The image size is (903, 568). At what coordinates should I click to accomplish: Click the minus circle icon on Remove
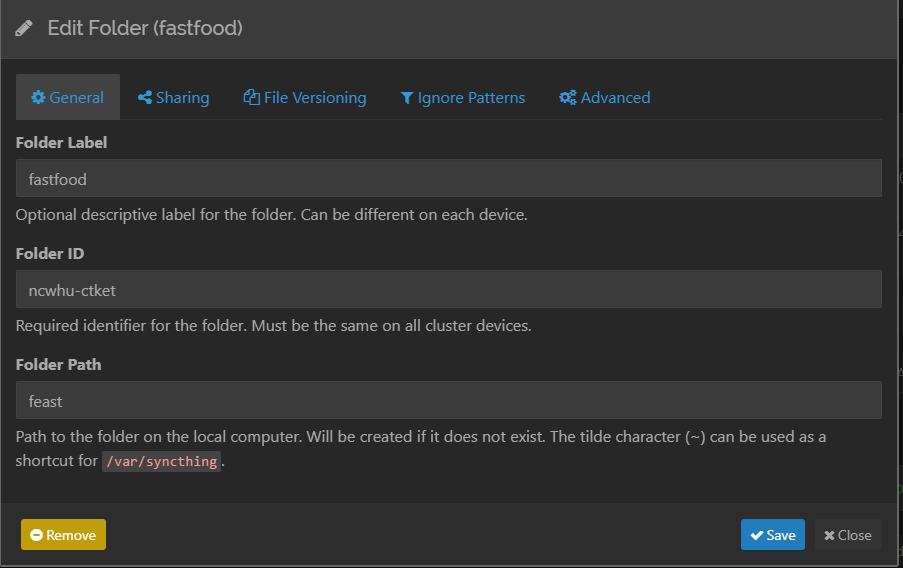36,535
